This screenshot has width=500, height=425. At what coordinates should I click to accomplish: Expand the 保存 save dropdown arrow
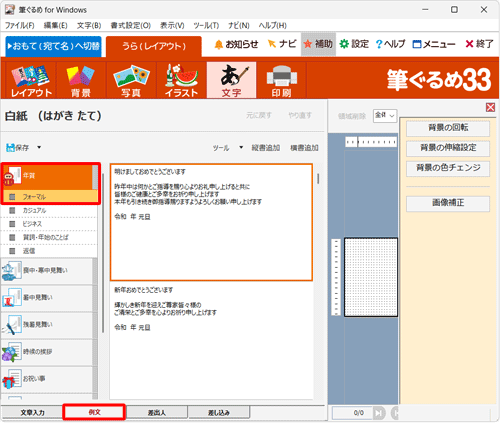39,147
